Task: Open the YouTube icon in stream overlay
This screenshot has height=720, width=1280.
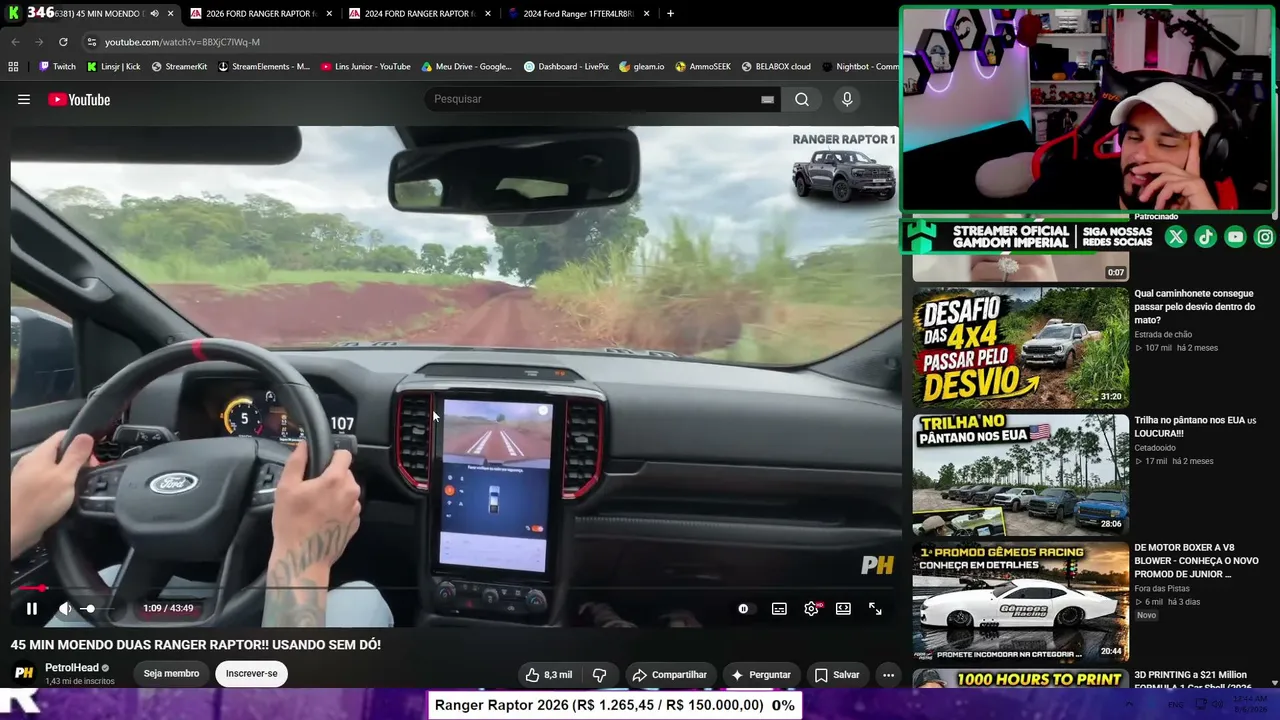Action: point(1236,237)
